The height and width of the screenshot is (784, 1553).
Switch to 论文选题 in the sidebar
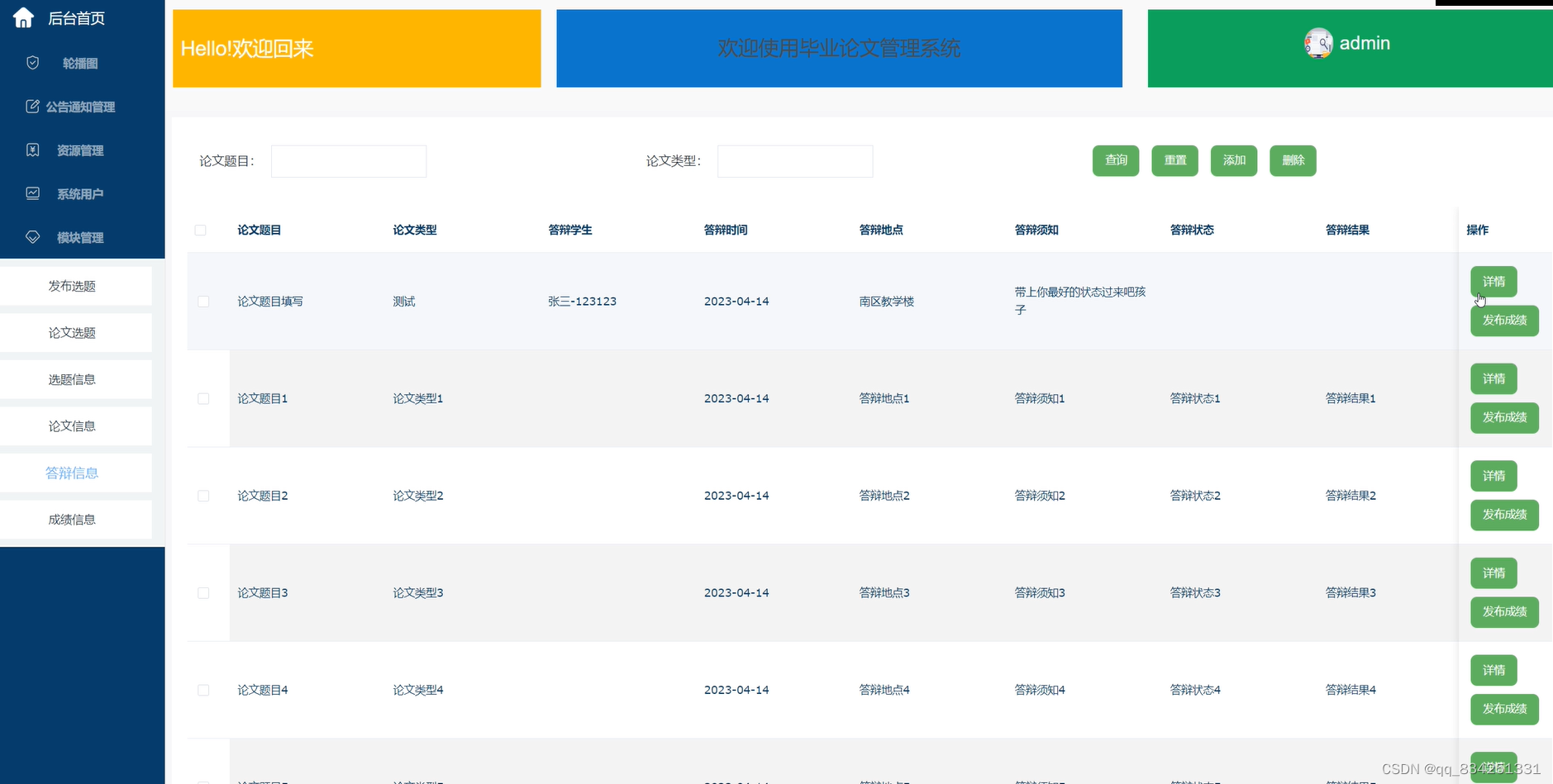[x=71, y=332]
